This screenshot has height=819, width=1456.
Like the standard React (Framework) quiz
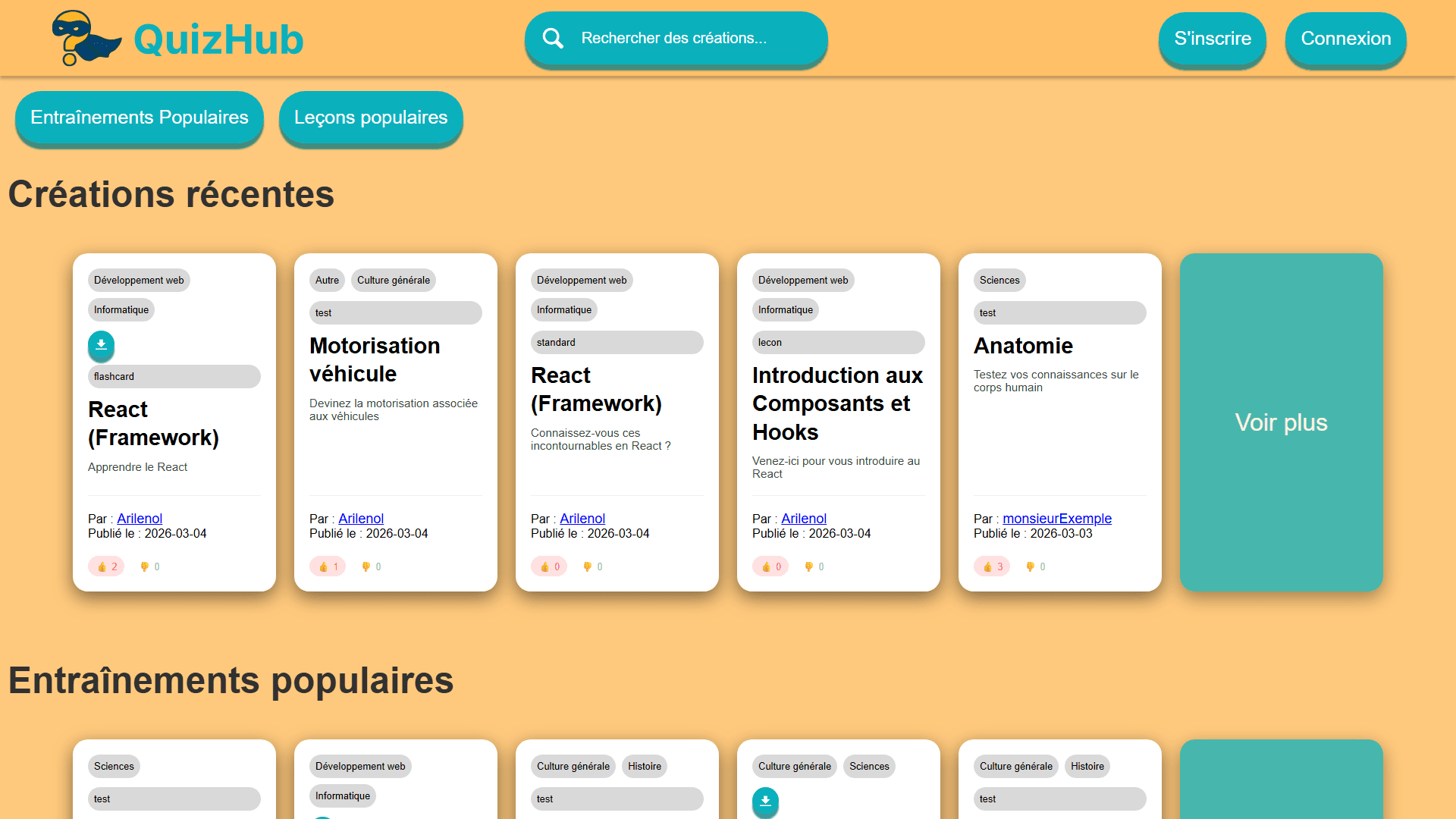(549, 566)
